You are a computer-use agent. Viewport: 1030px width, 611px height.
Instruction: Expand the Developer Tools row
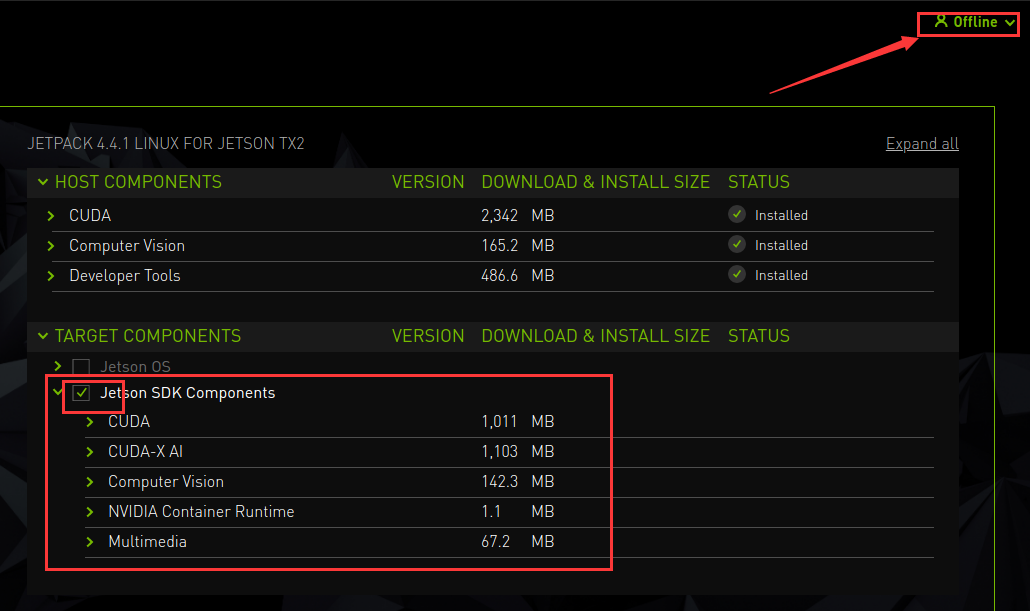pos(51,276)
